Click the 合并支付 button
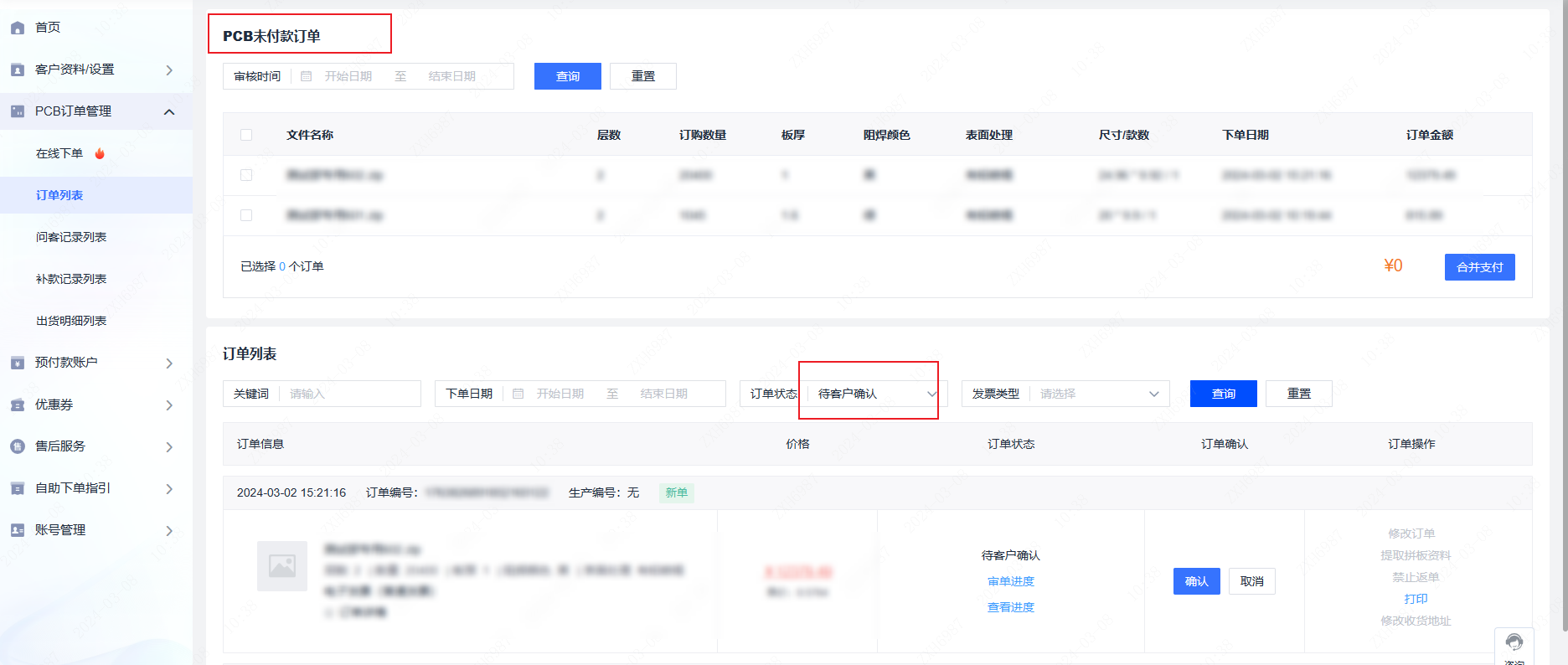Viewport: 1568px width, 665px height. (1479, 267)
